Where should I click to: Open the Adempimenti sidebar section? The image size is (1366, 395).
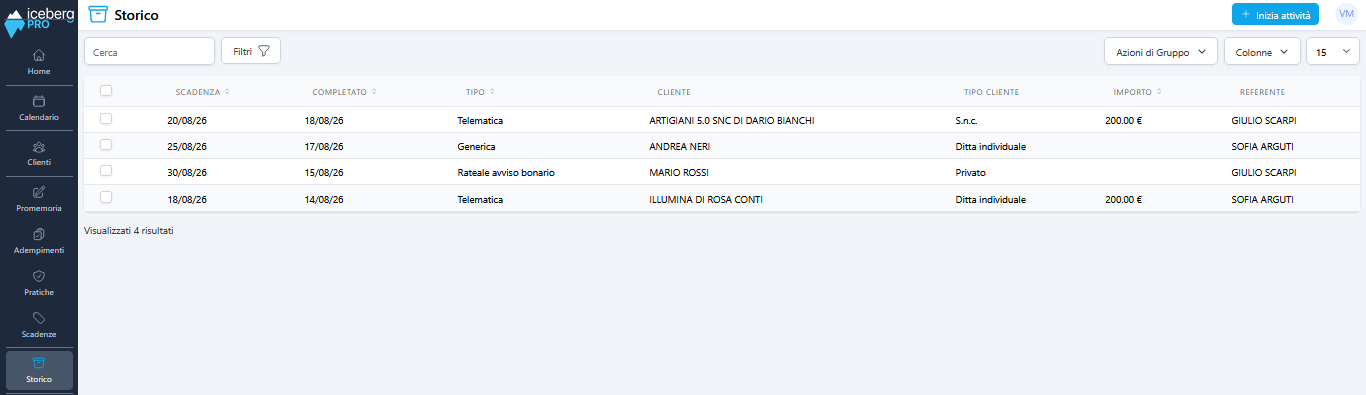coord(39,240)
